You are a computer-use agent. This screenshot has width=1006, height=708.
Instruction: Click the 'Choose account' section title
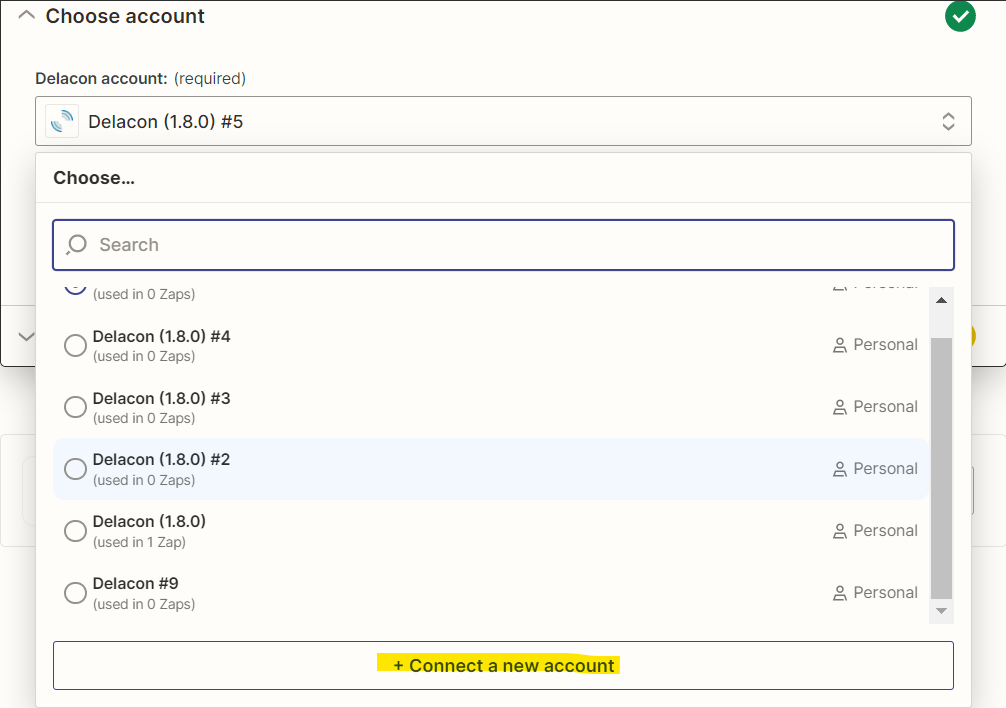coord(125,16)
